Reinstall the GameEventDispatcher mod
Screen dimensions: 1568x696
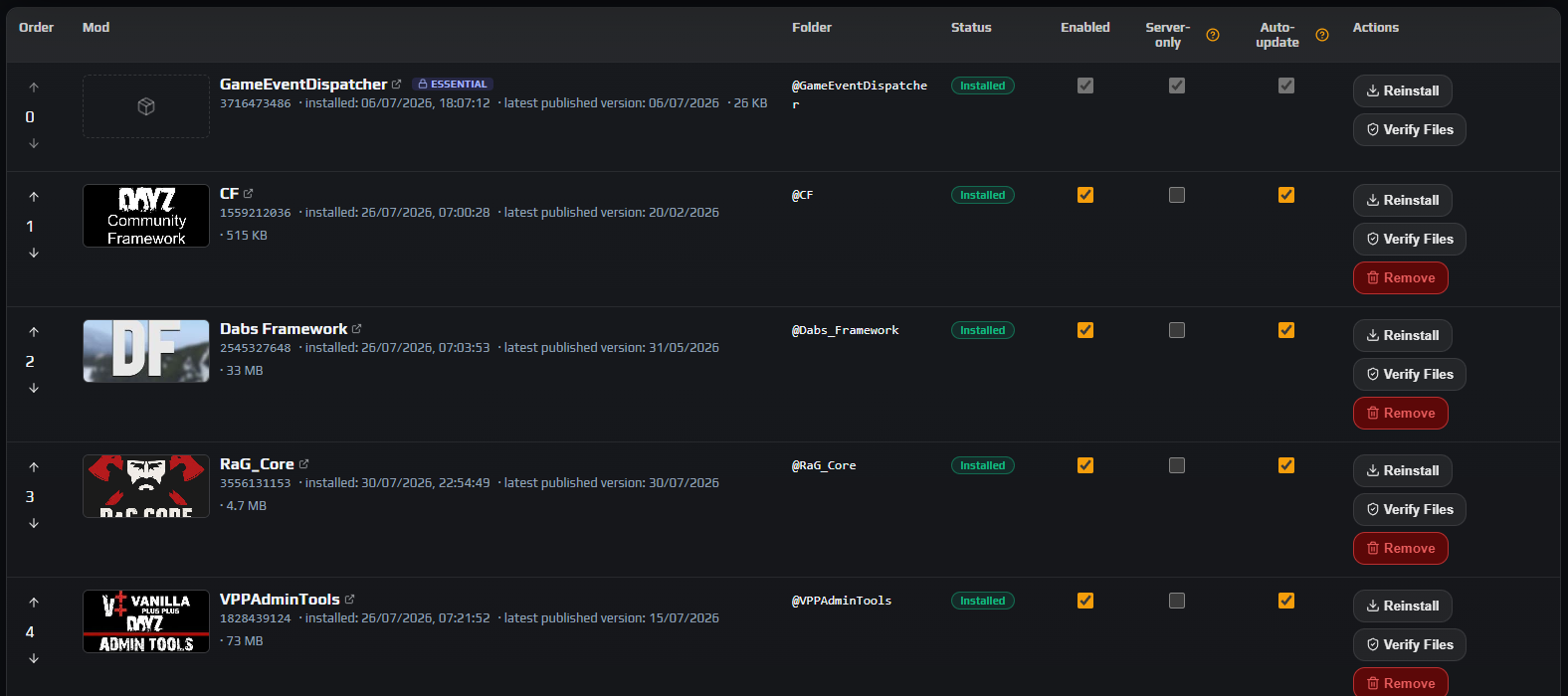(x=1403, y=90)
